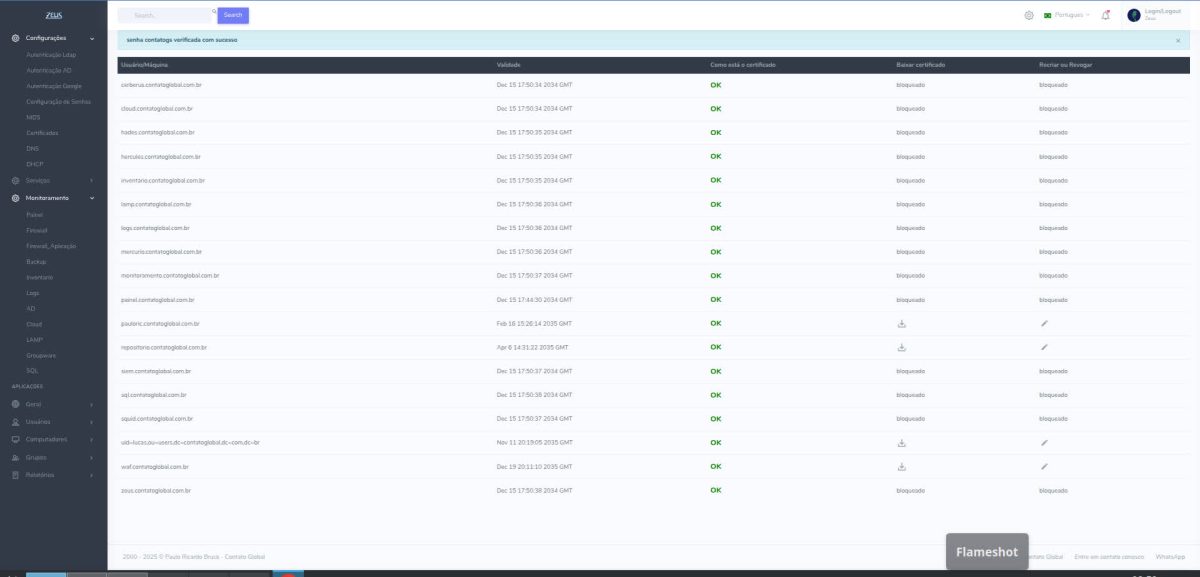This screenshot has width=1200, height=577.
Task: Click the WhatsApp footer link
Action: (x=1169, y=556)
